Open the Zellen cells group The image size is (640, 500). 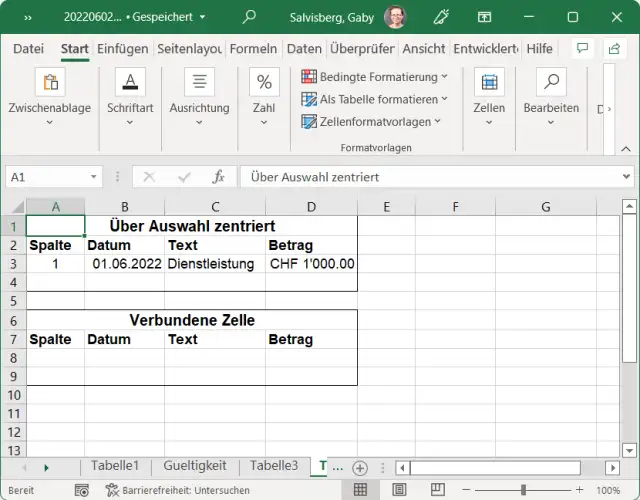tap(489, 93)
